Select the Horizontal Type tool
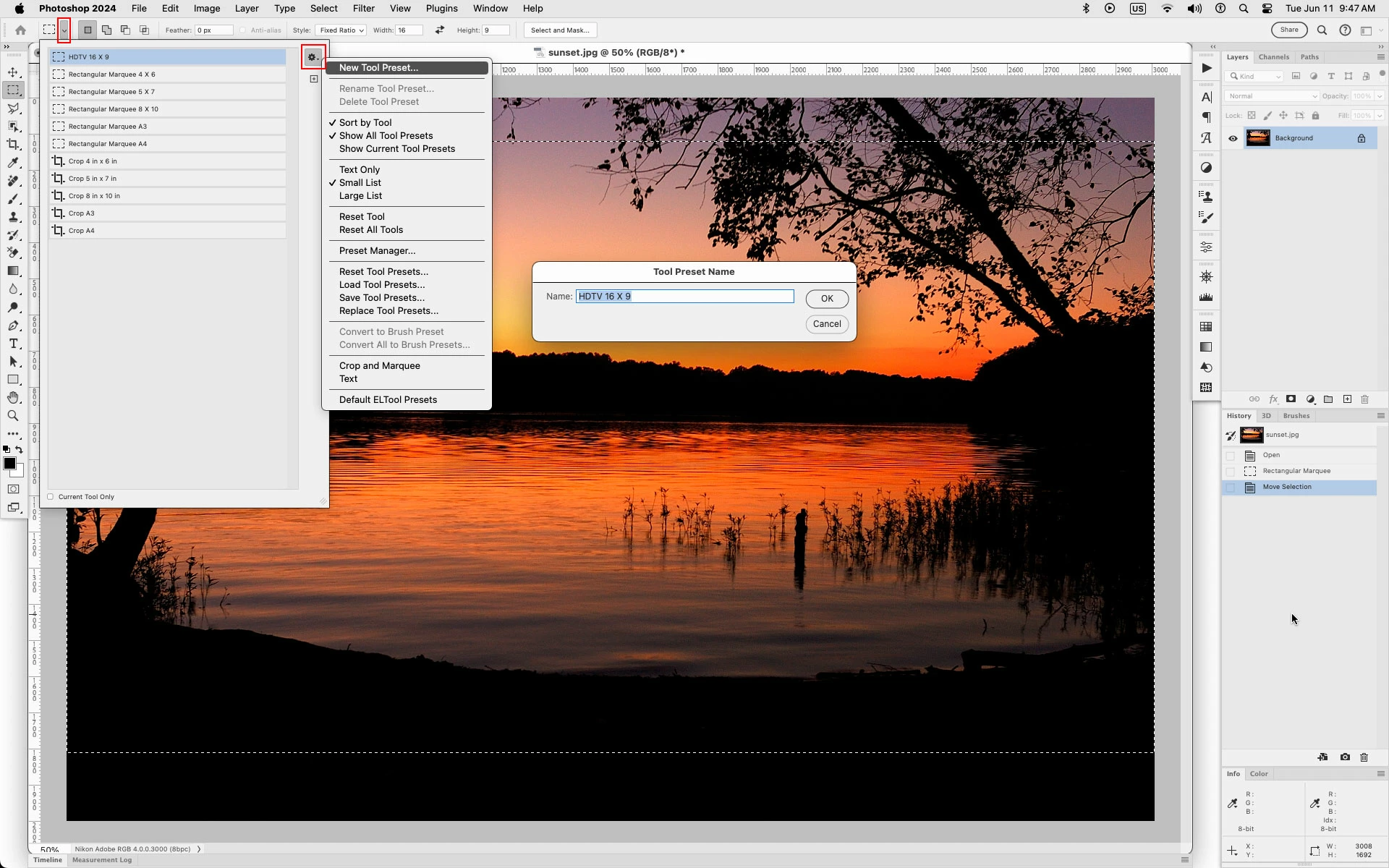Image resolution: width=1389 pixels, height=868 pixels. click(13, 344)
